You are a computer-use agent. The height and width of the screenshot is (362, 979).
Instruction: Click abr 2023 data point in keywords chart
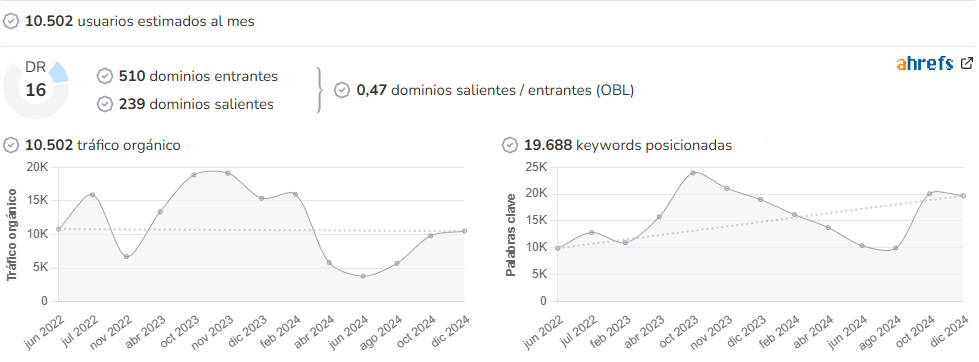(x=659, y=217)
